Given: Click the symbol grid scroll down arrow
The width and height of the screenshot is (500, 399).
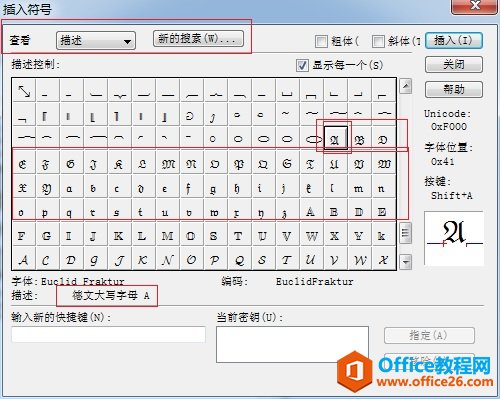Looking at the screenshot, I should point(405,262).
